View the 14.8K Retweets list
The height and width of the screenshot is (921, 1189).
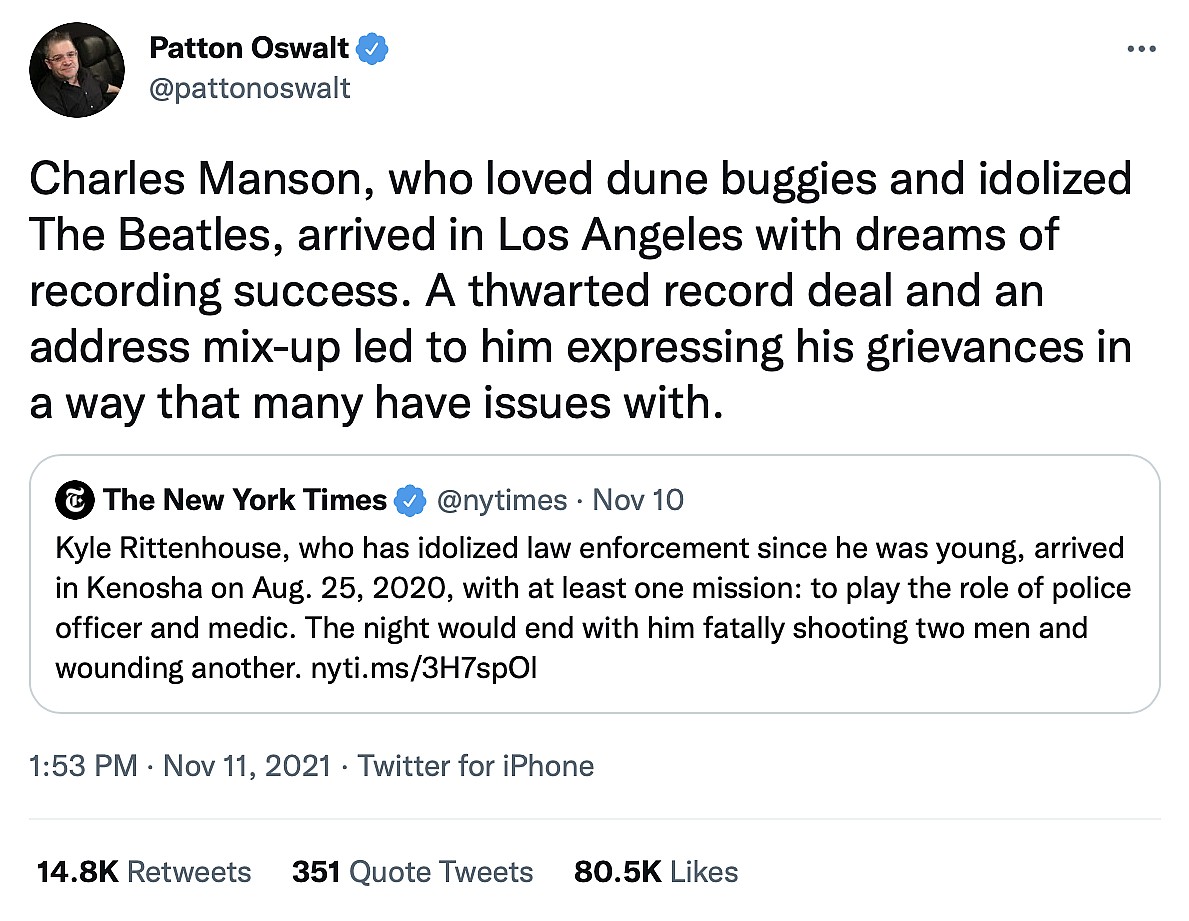click(x=144, y=871)
